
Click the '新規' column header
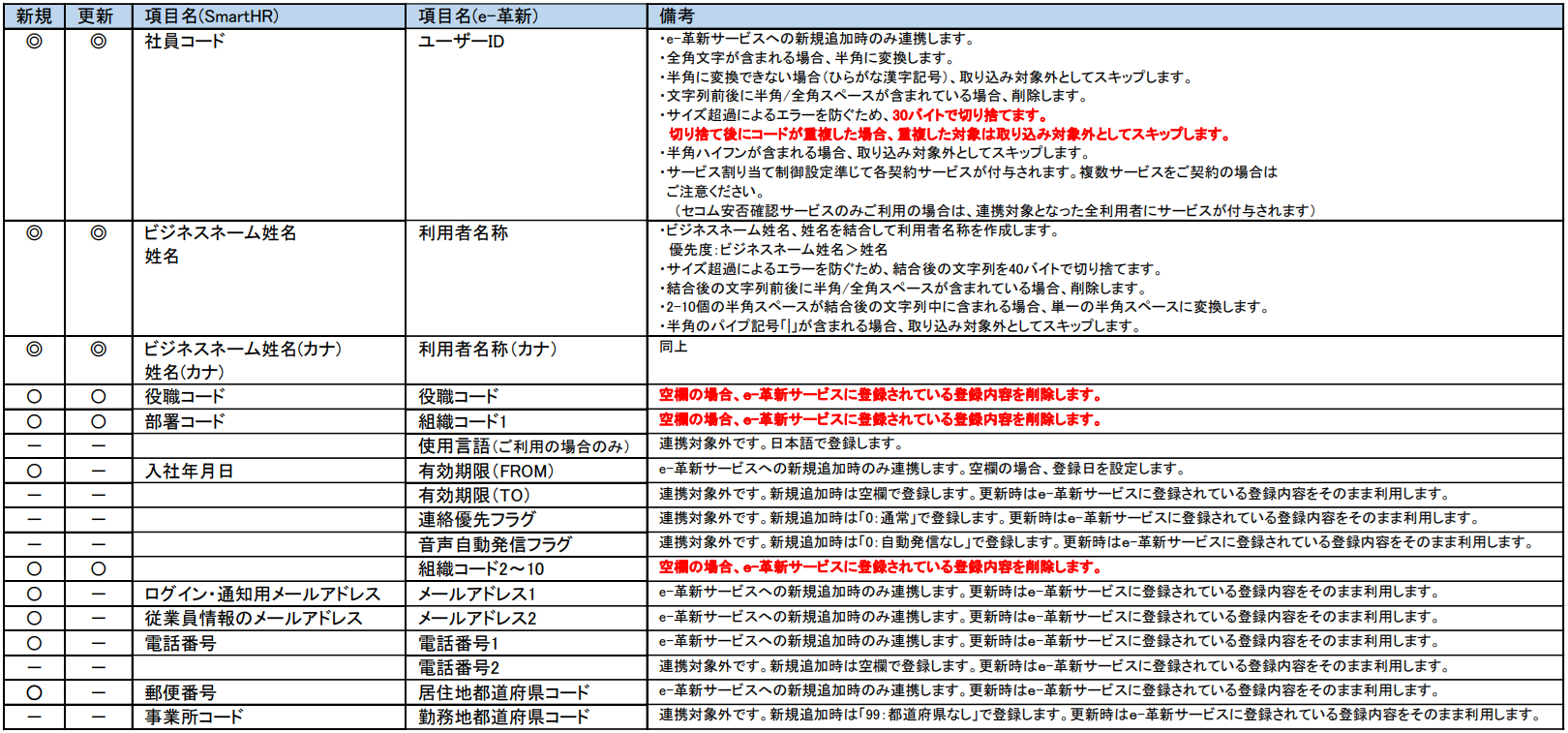34,16
